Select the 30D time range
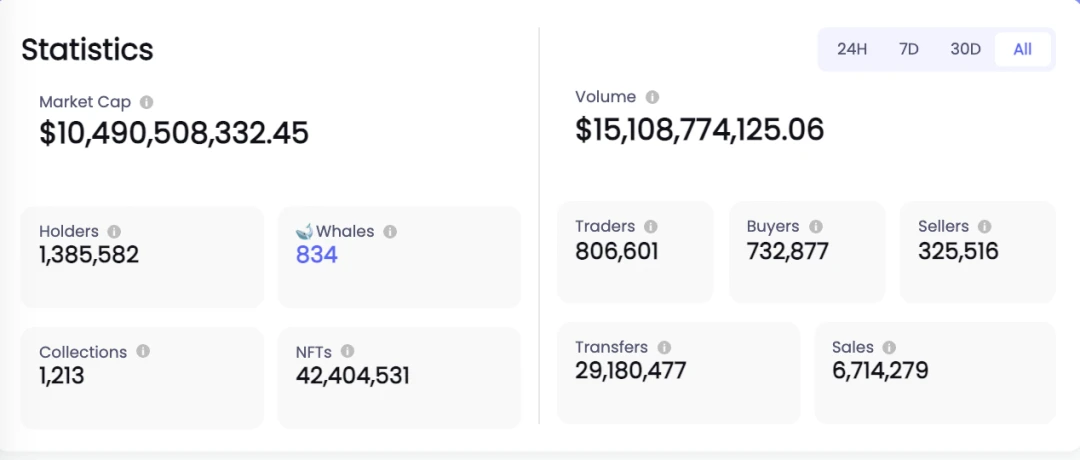1080x460 pixels. point(966,50)
